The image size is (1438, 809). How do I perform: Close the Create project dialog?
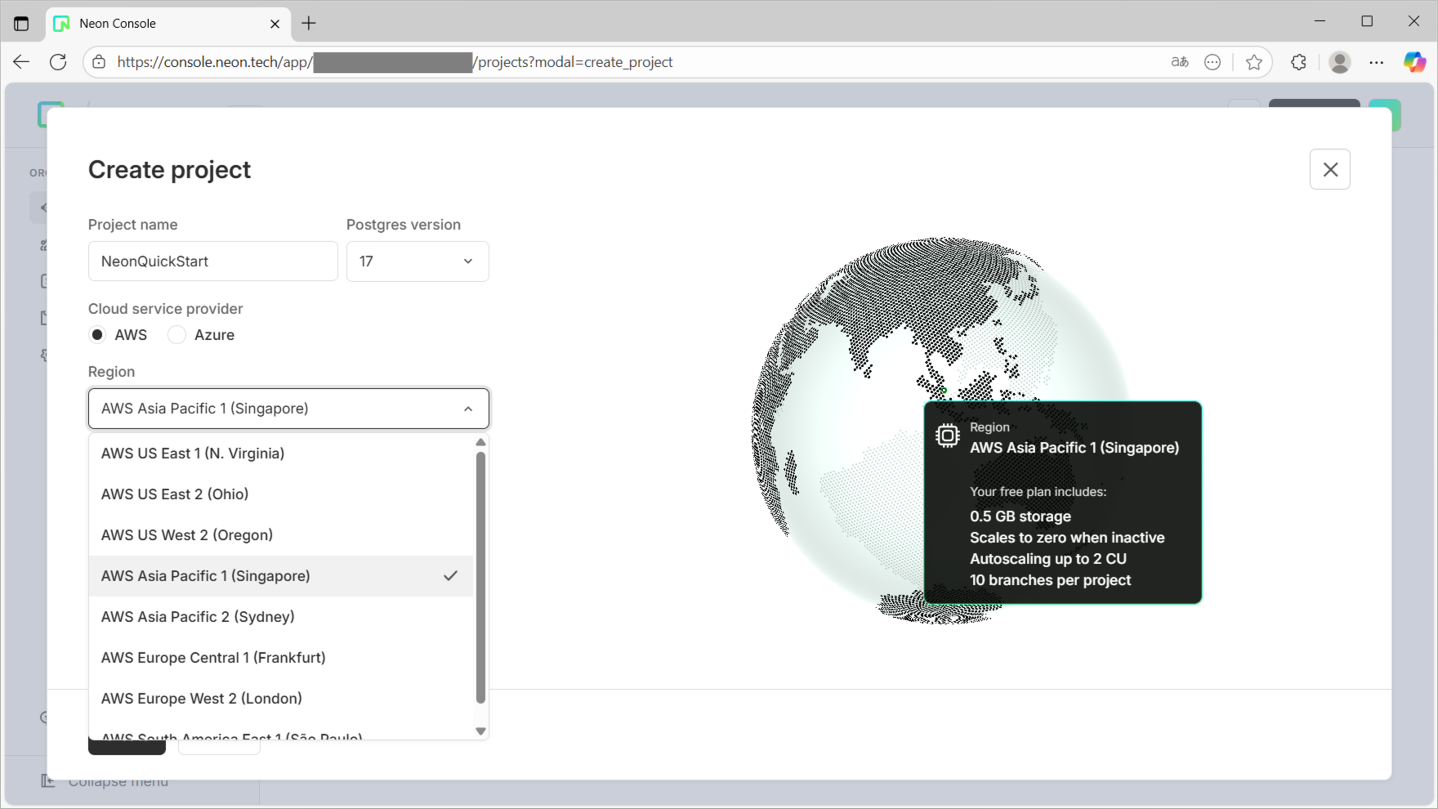pyautogui.click(x=1329, y=170)
